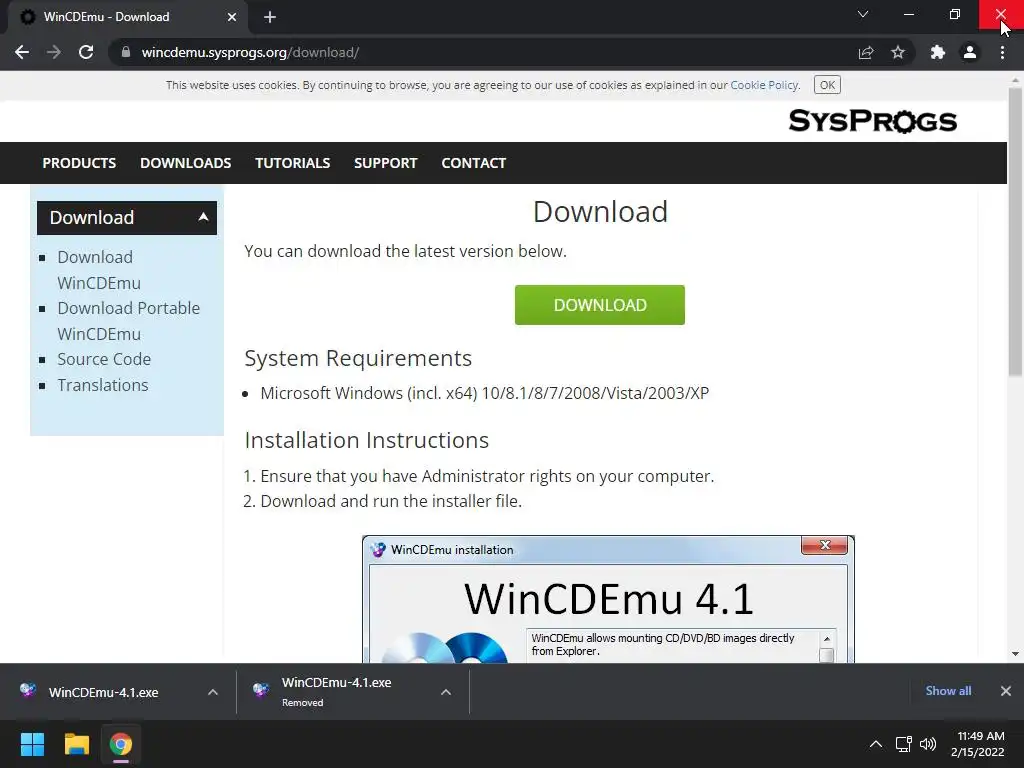Close the downloads bar

coord(1006,691)
